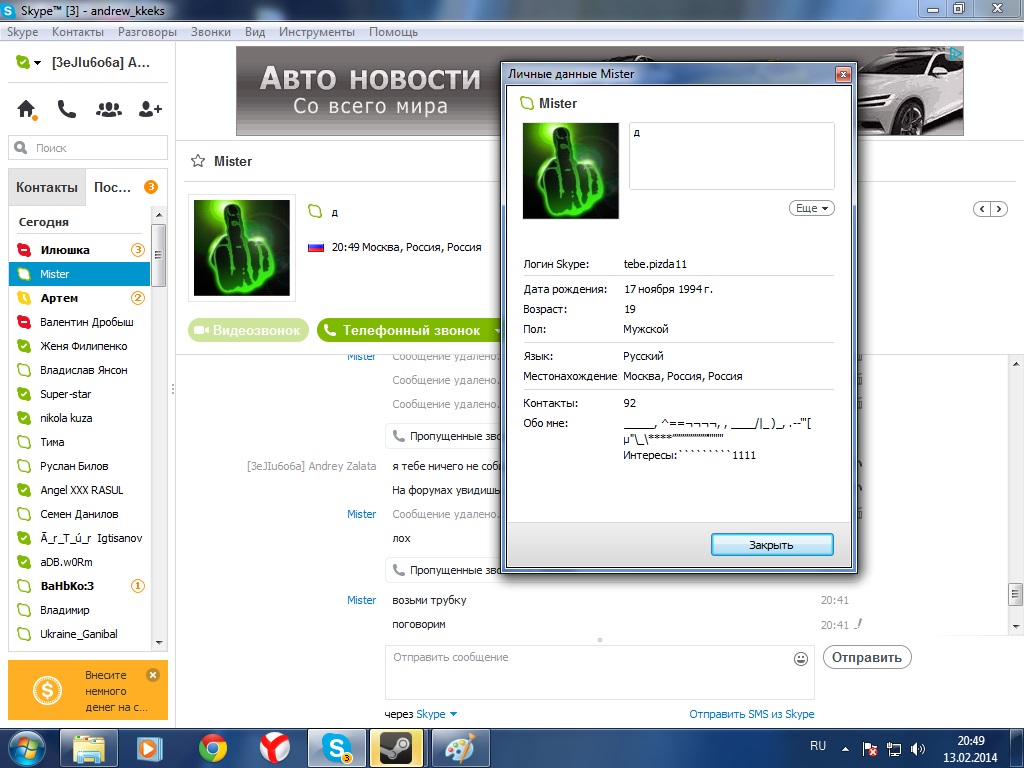Open the Еще dropdown in dialog
The image size is (1024, 768).
[x=812, y=208]
